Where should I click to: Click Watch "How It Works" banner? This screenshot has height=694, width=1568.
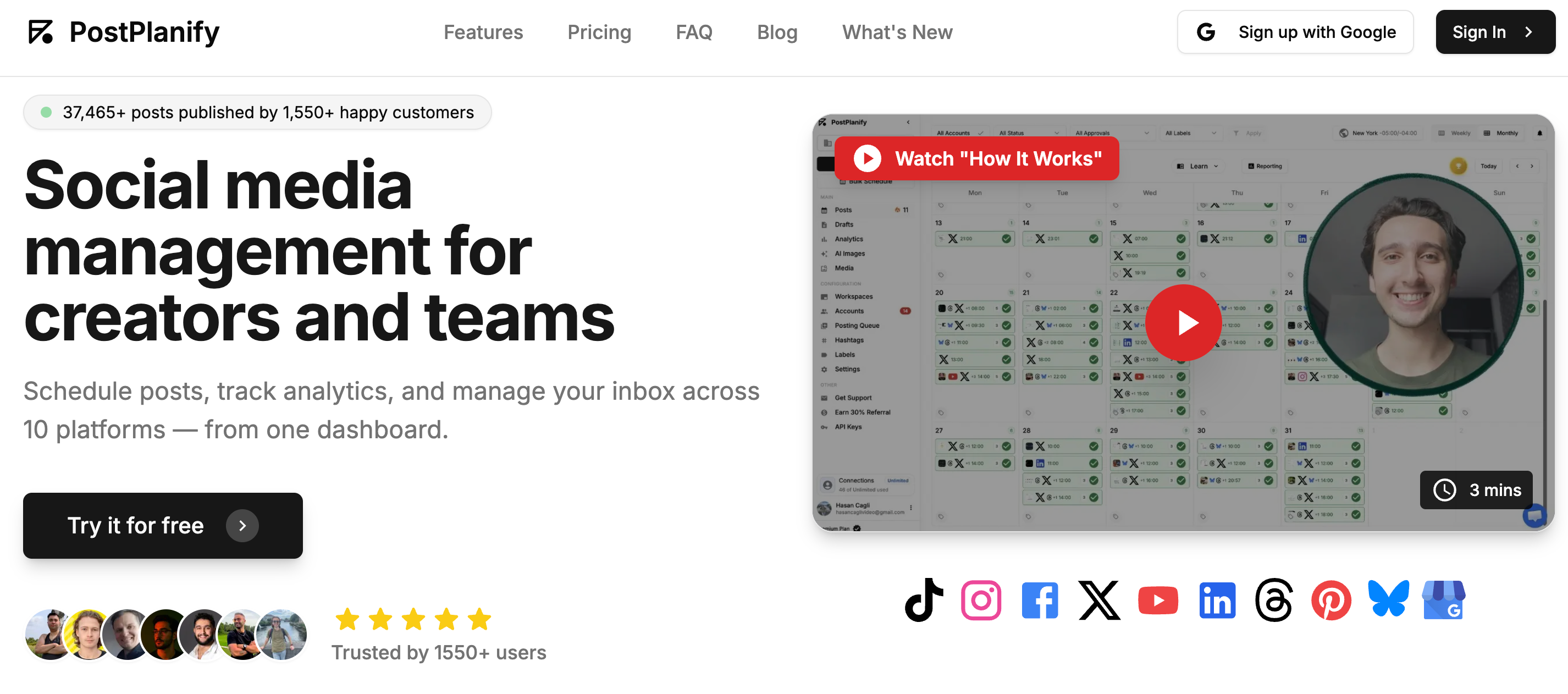coord(976,159)
